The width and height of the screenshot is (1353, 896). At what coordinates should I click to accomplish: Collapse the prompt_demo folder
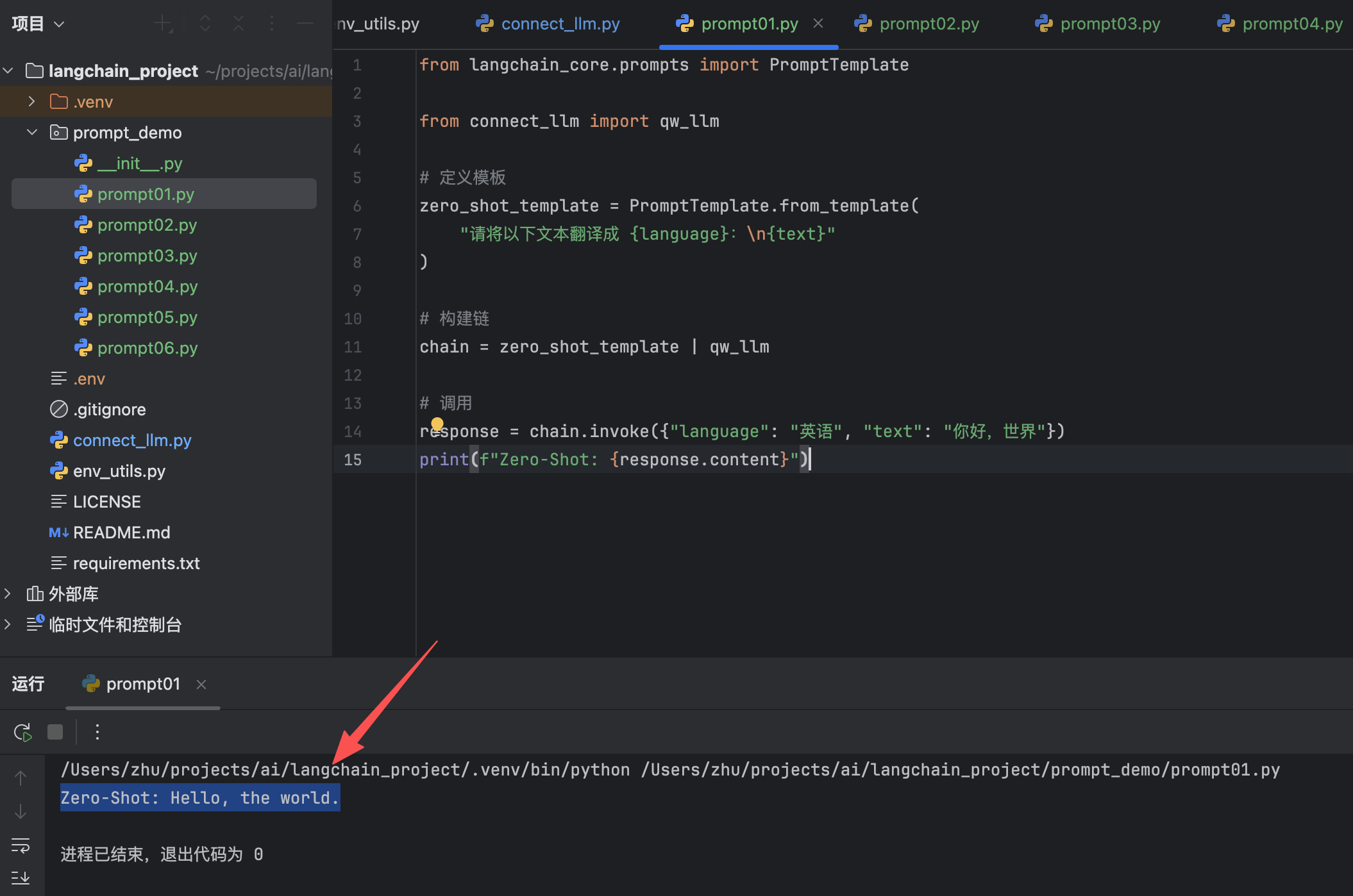31,132
